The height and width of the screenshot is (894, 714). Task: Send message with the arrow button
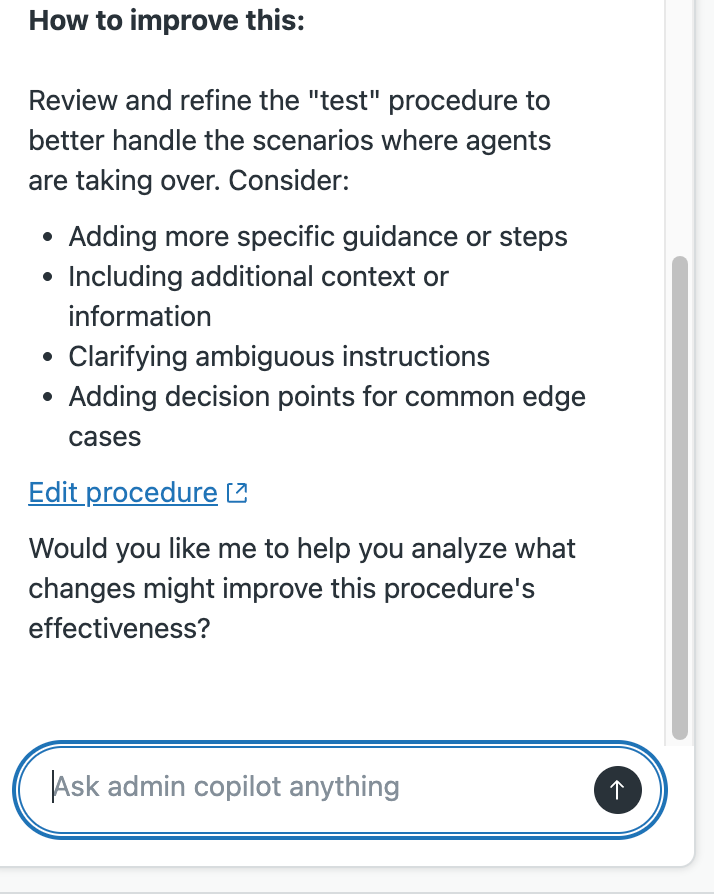pos(617,790)
